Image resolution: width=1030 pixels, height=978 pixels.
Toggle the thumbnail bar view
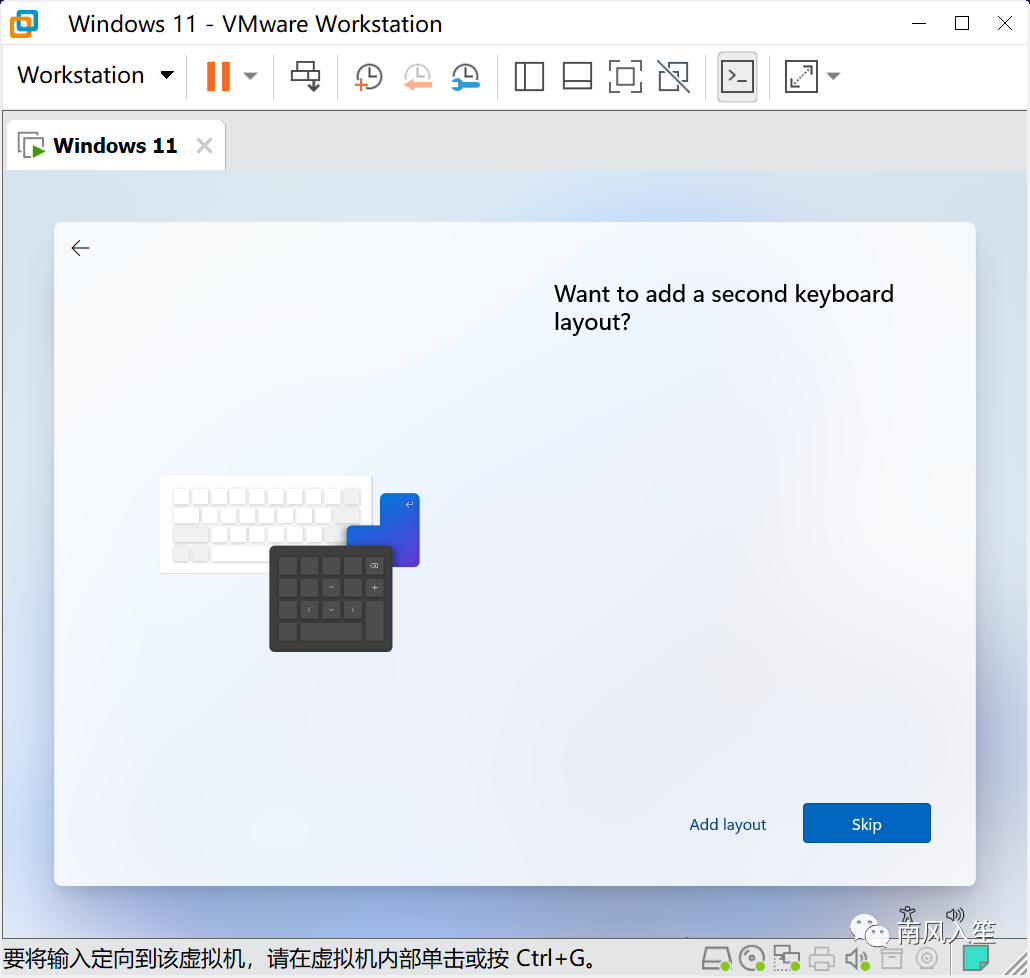(577, 76)
